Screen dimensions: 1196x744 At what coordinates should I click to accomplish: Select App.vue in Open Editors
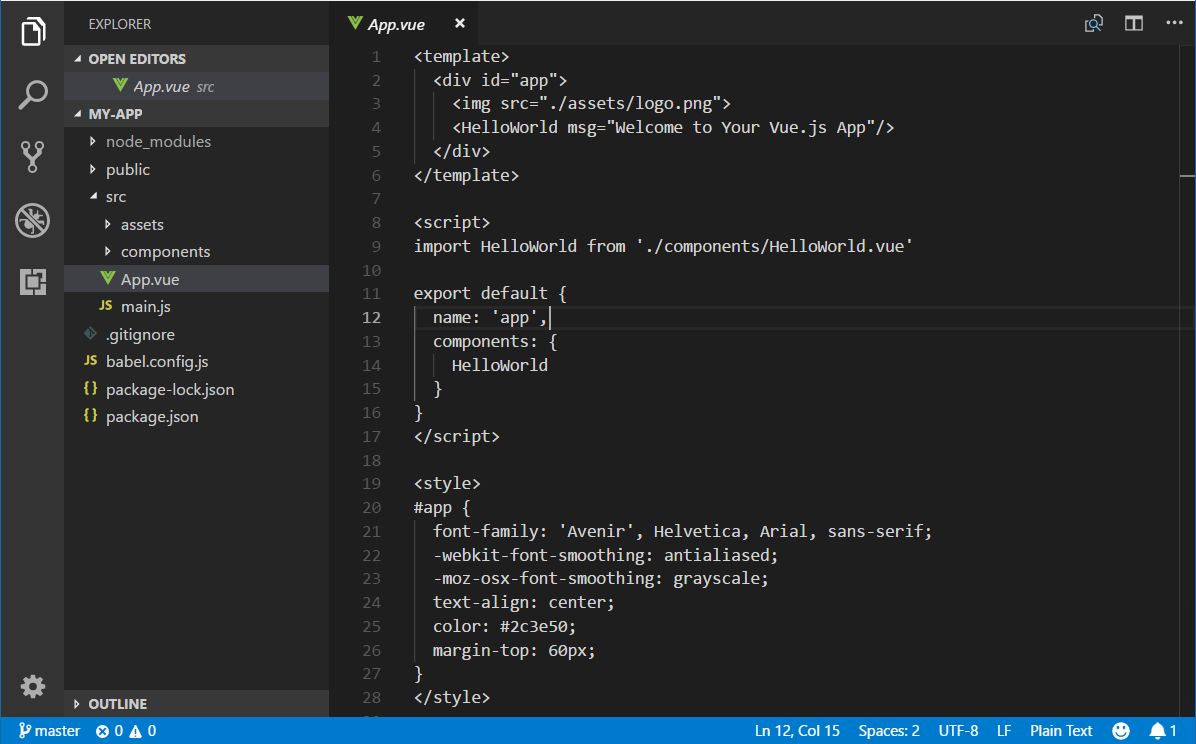197,86
